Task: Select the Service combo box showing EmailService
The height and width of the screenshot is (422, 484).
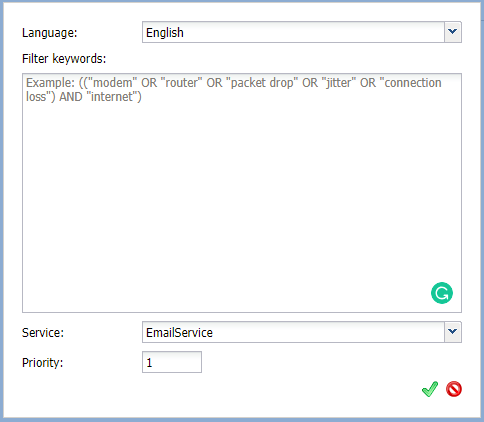Action: (302, 332)
